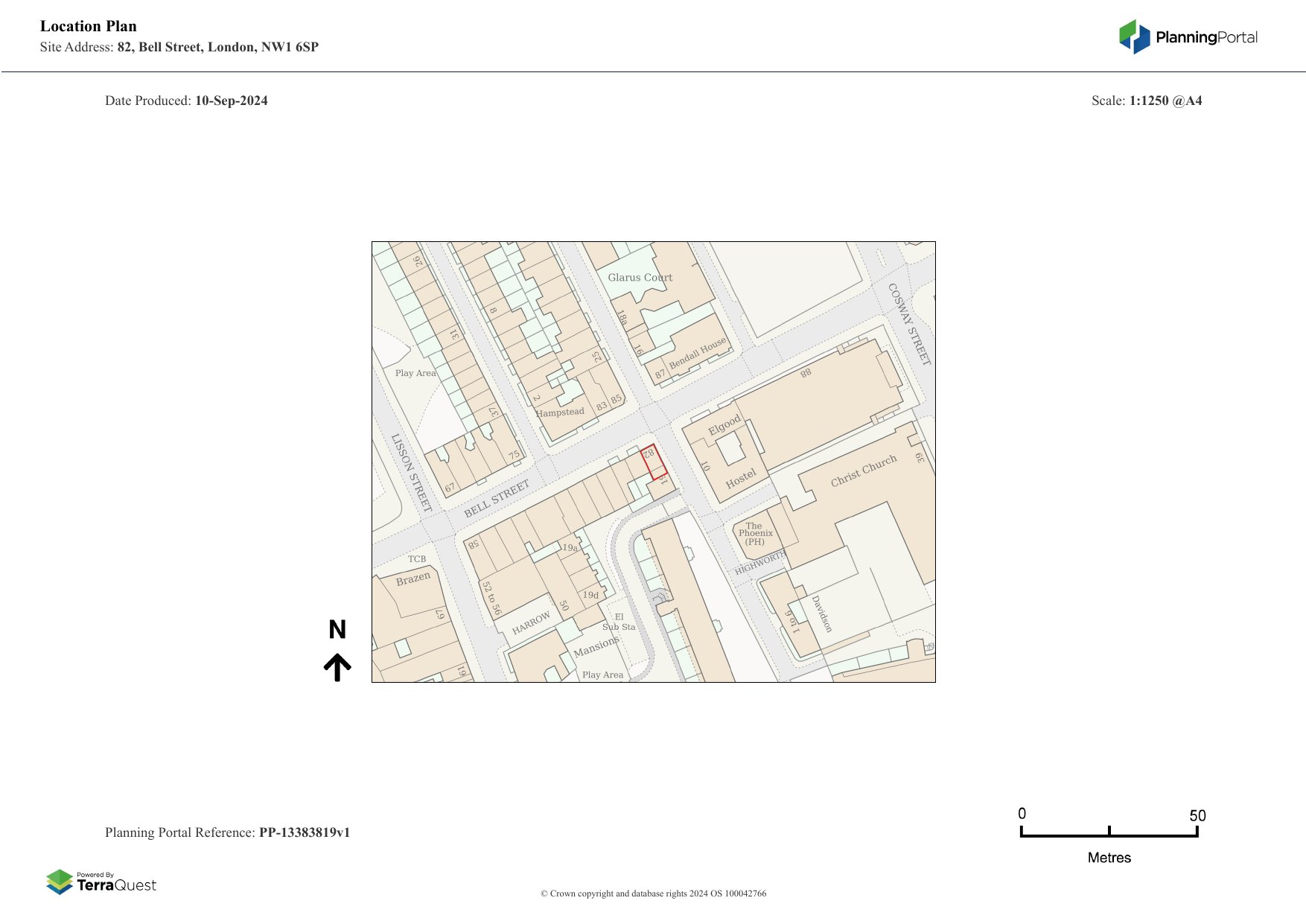Viewport: 1306px width, 924px height.
Task: Click the BELL STREET road label
Action: click(497, 499)
